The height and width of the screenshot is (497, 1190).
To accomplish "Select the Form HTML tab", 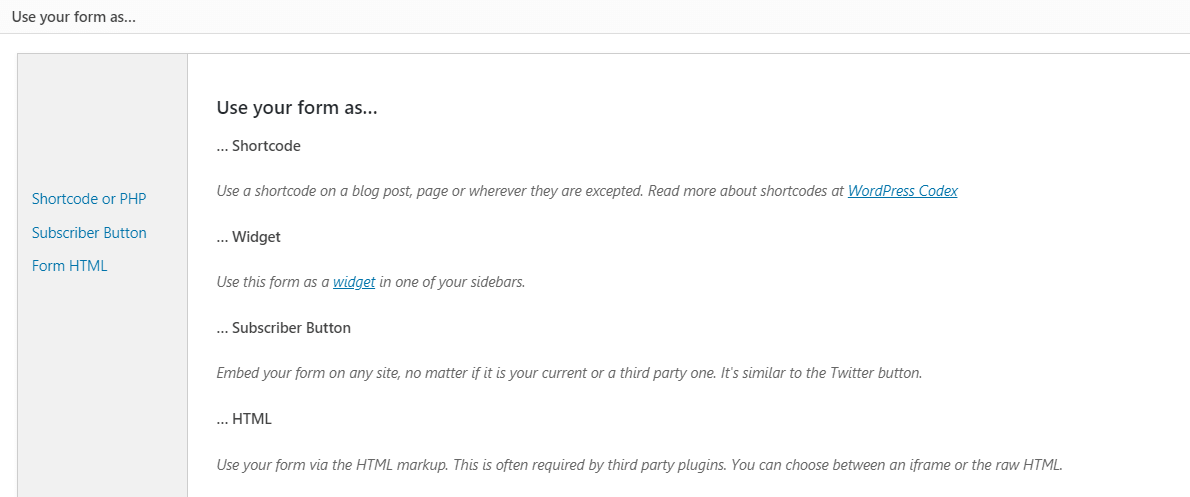I will coord(69,266).
